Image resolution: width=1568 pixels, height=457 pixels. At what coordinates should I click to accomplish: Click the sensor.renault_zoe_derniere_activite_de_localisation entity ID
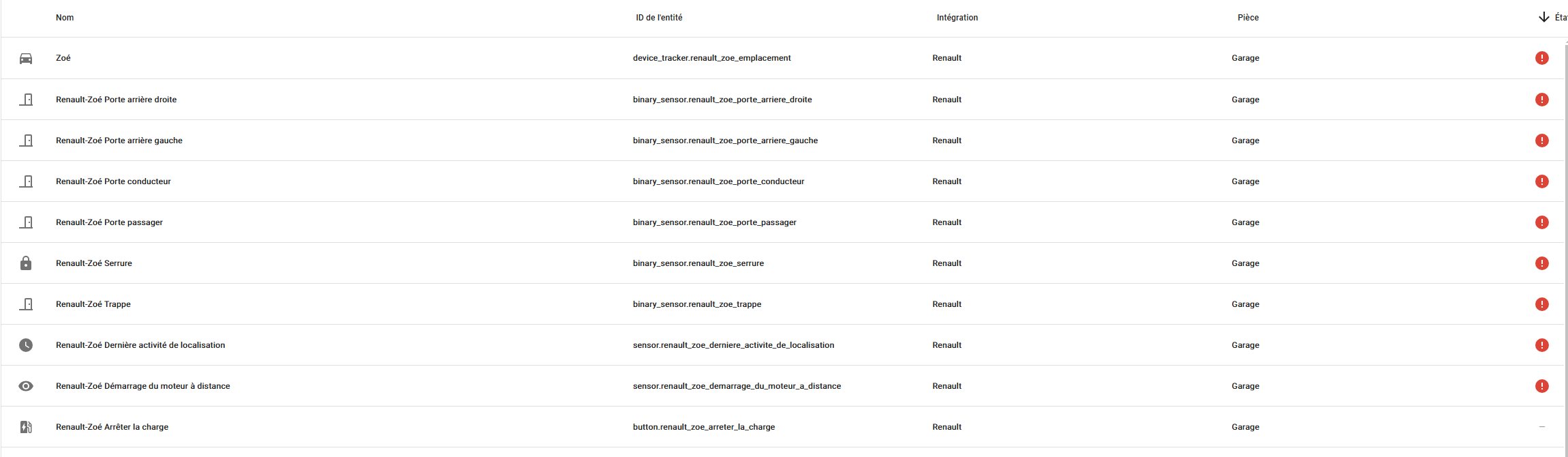(733, 345)
